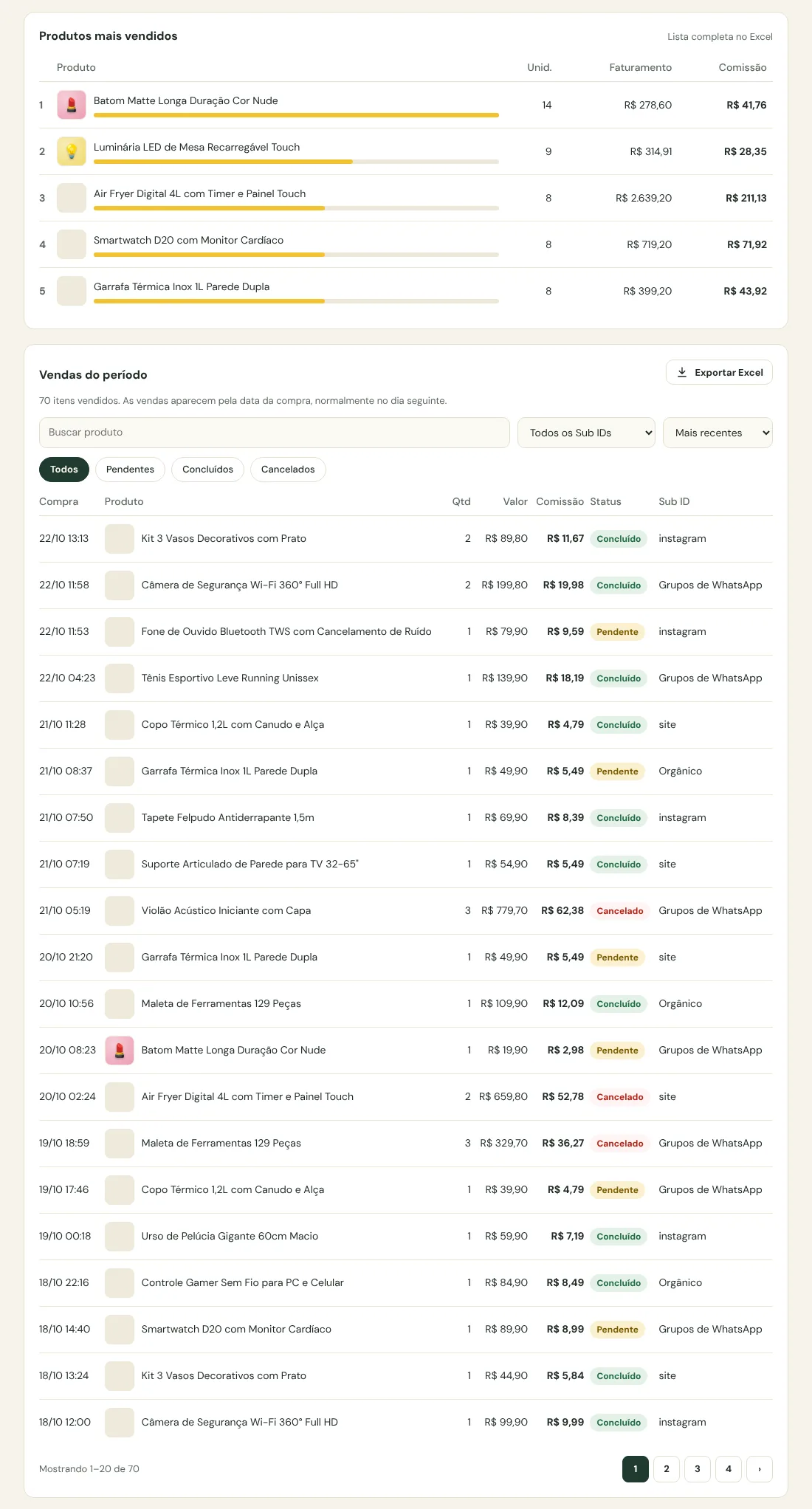The height and width of the screenshot is (1509, 812).
Task: Click the product name Tapete Felpudo Antiderrapante 1,5m
Action: click(x=228, y=818)
